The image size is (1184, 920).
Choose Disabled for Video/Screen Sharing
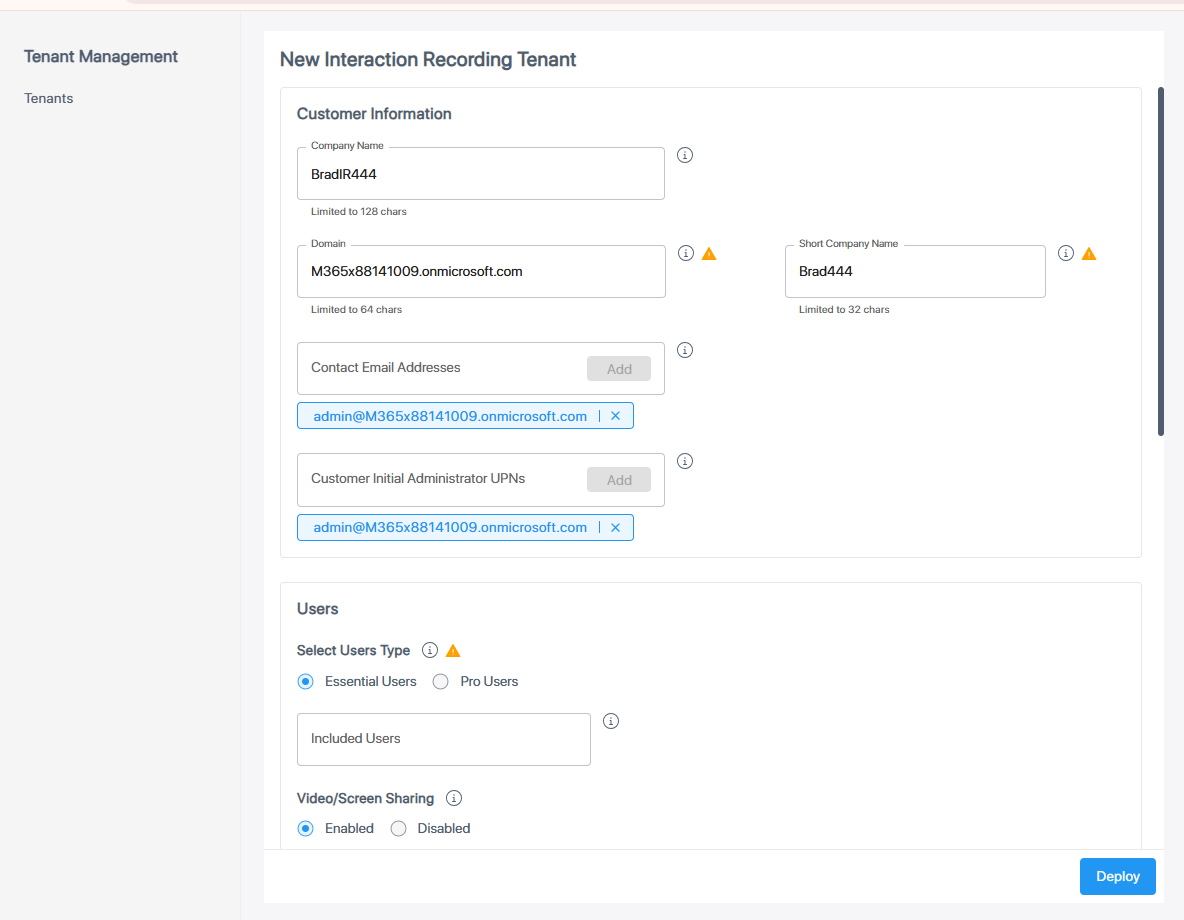click(x=399, y=828)
